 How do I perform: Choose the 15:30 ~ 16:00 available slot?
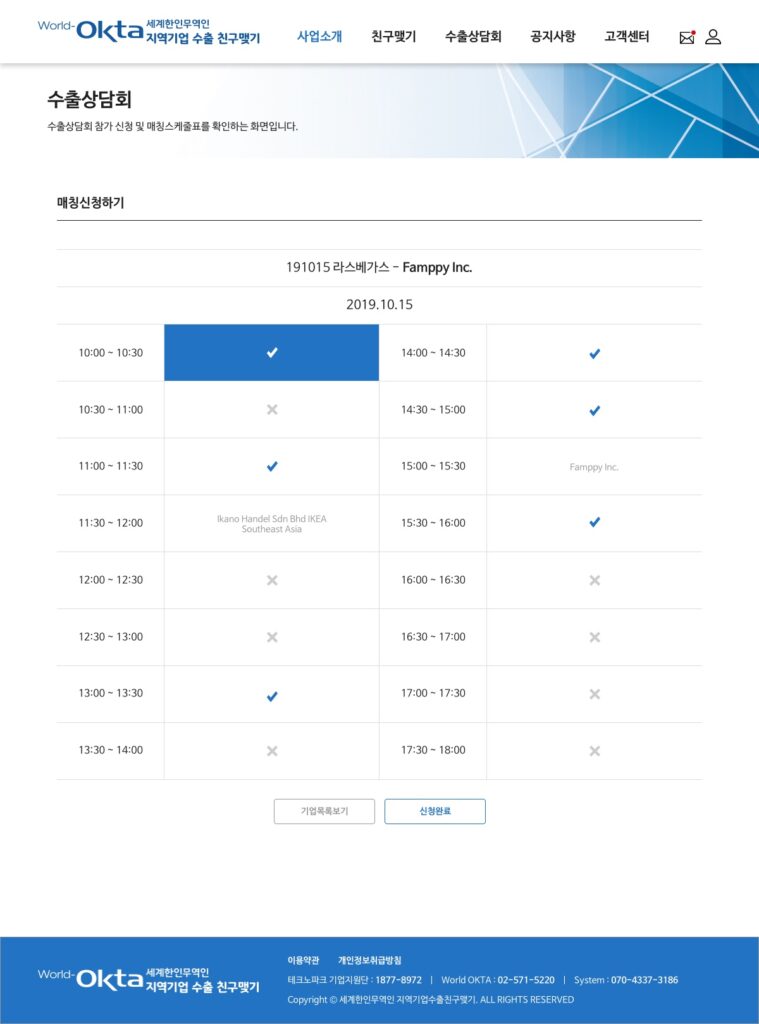pos(594,523)
